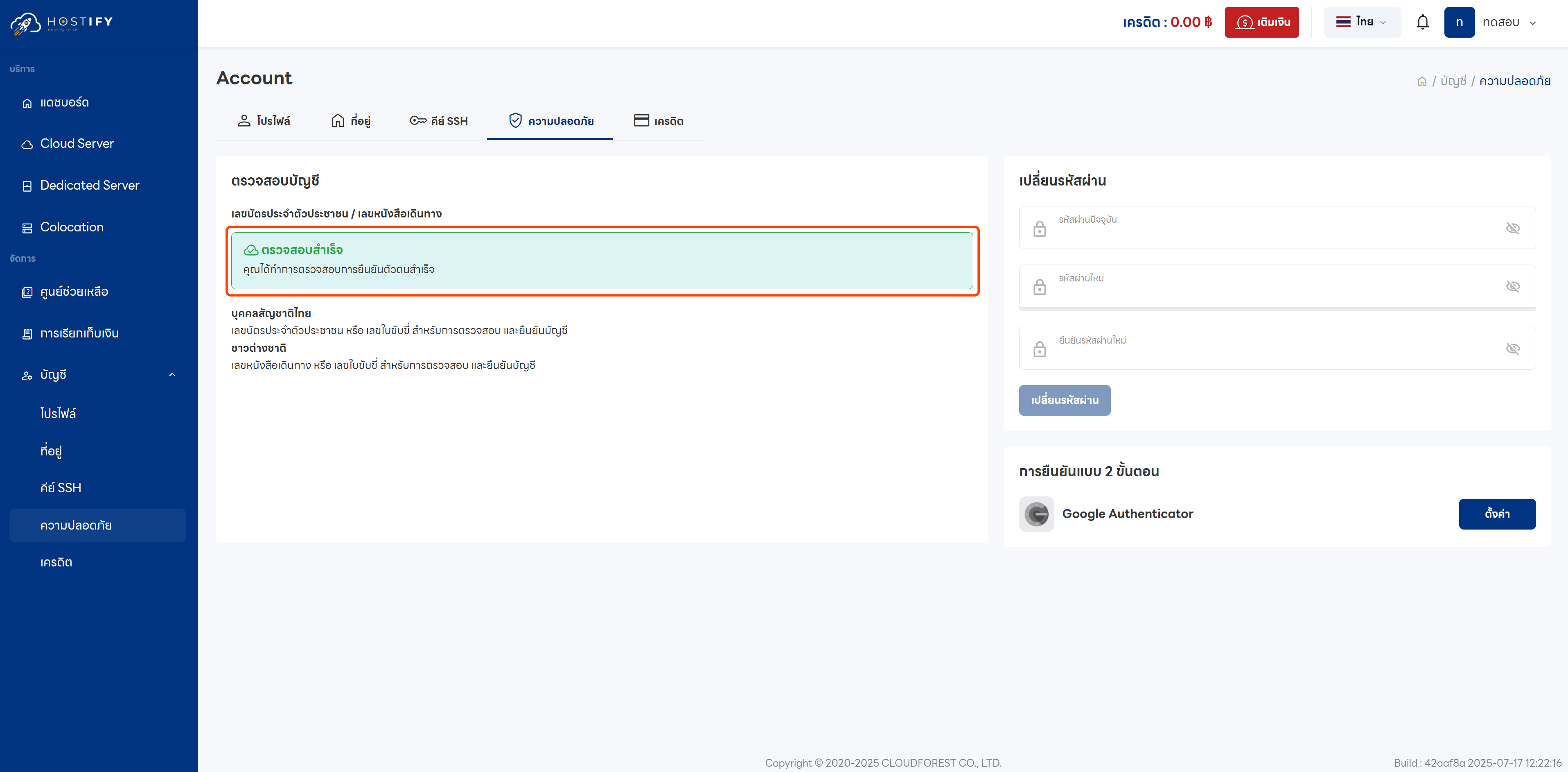Open the Dedicated Server sidebar item
The height and width of the screenshot is (772, 1568).
pos(90,185)
